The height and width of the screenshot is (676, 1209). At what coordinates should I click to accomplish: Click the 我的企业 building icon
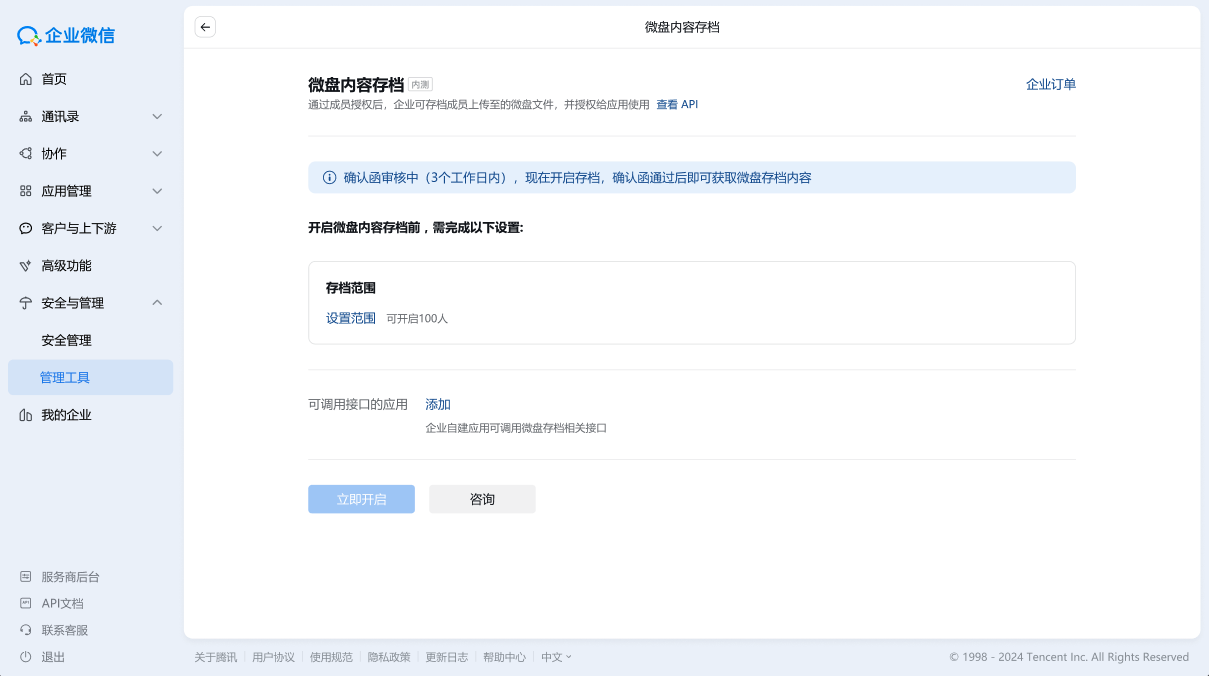pyautogui.click(x=25, y=414)
